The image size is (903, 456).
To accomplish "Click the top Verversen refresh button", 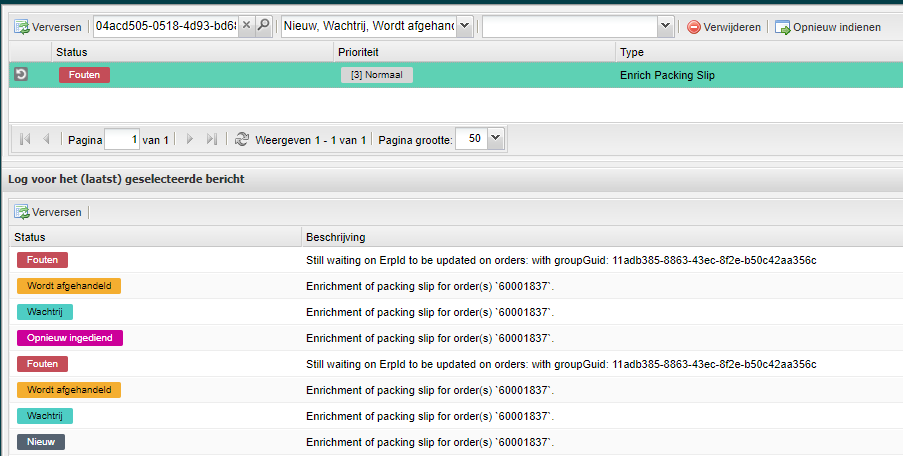I will (48, 27).
